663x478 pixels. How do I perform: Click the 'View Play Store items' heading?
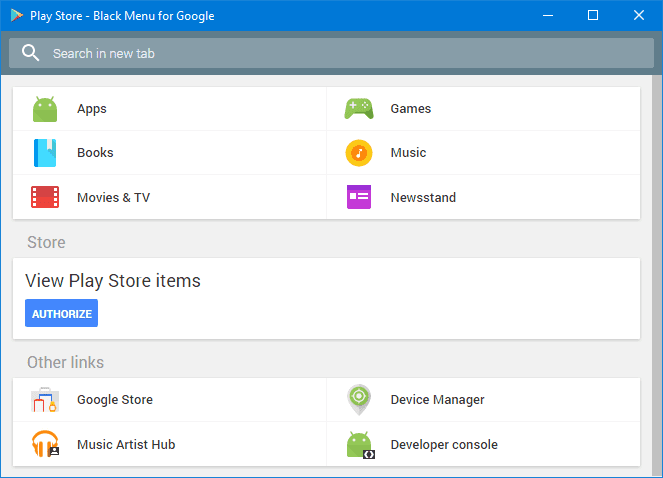pos(113,281)
